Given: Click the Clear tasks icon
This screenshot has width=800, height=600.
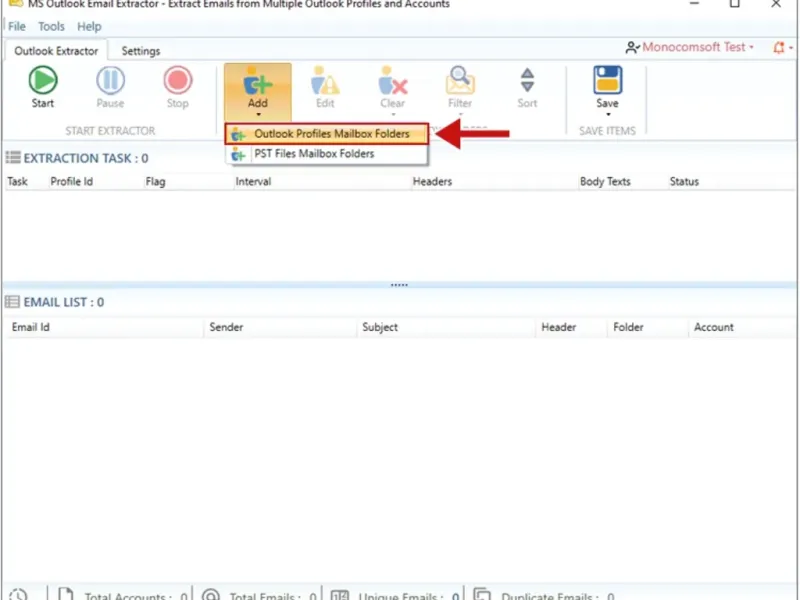Looking at the screenshot, I should [392, 81].
